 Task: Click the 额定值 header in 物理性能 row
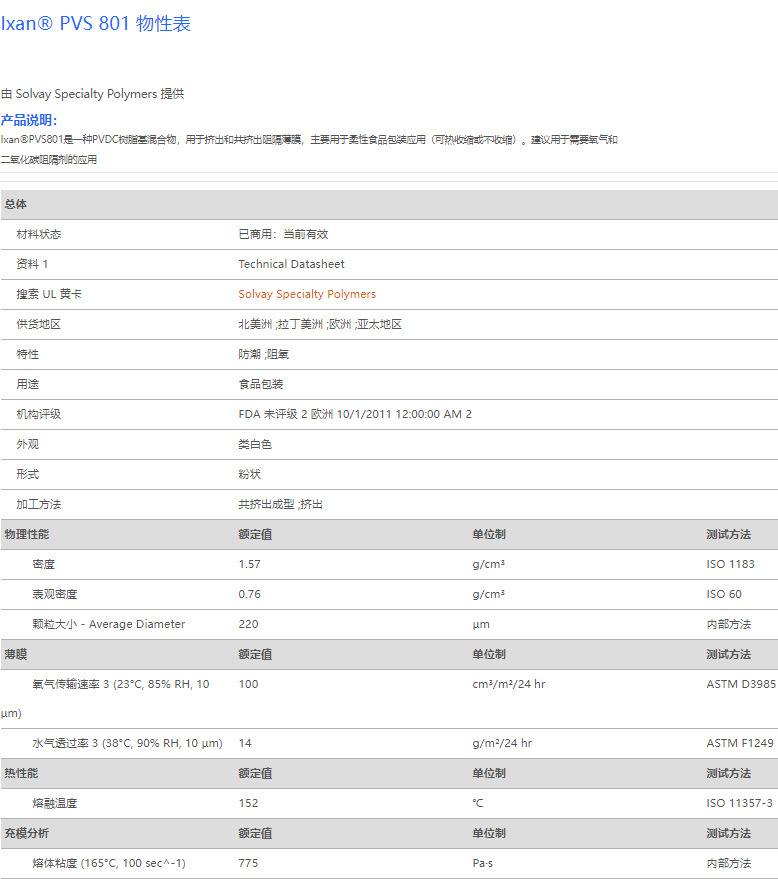click(255, 534)
